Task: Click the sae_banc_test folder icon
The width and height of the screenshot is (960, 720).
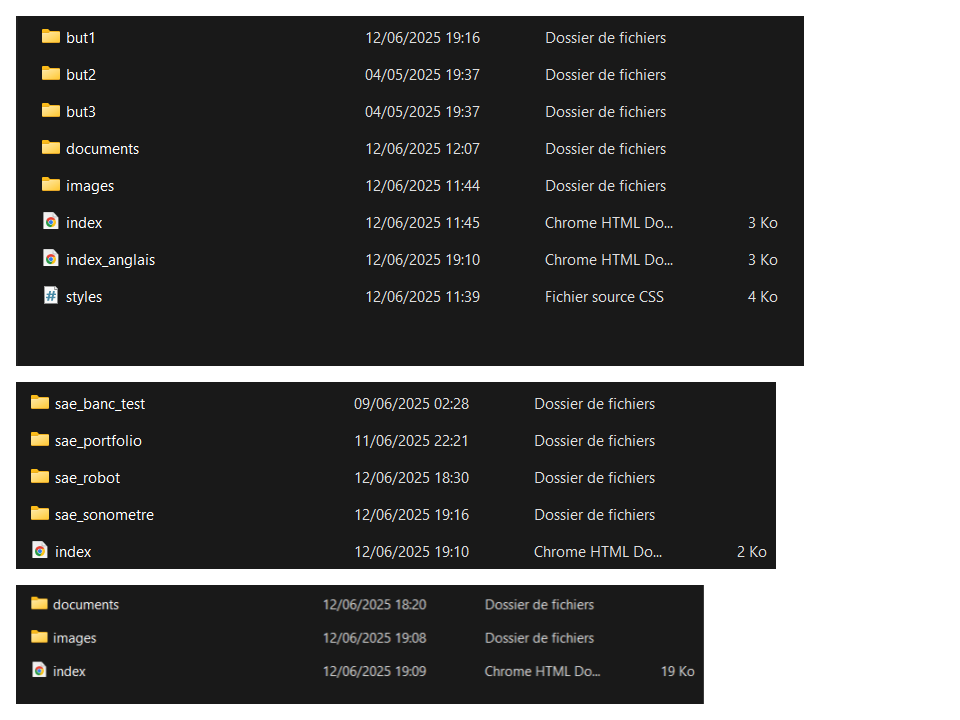Action: click(40, 403)
